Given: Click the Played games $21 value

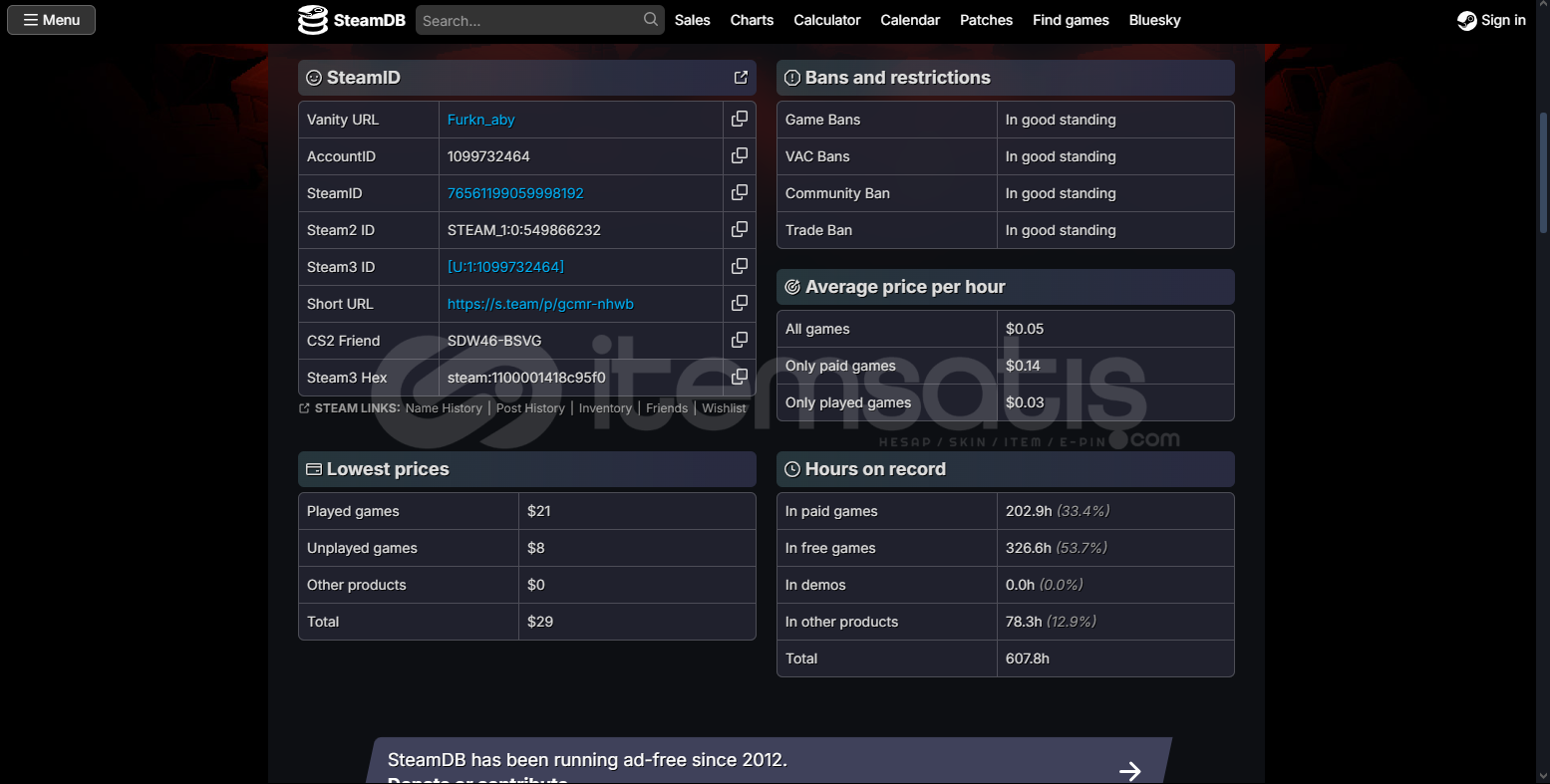Looking at the screenshot, I should click(x=538, y=511).
